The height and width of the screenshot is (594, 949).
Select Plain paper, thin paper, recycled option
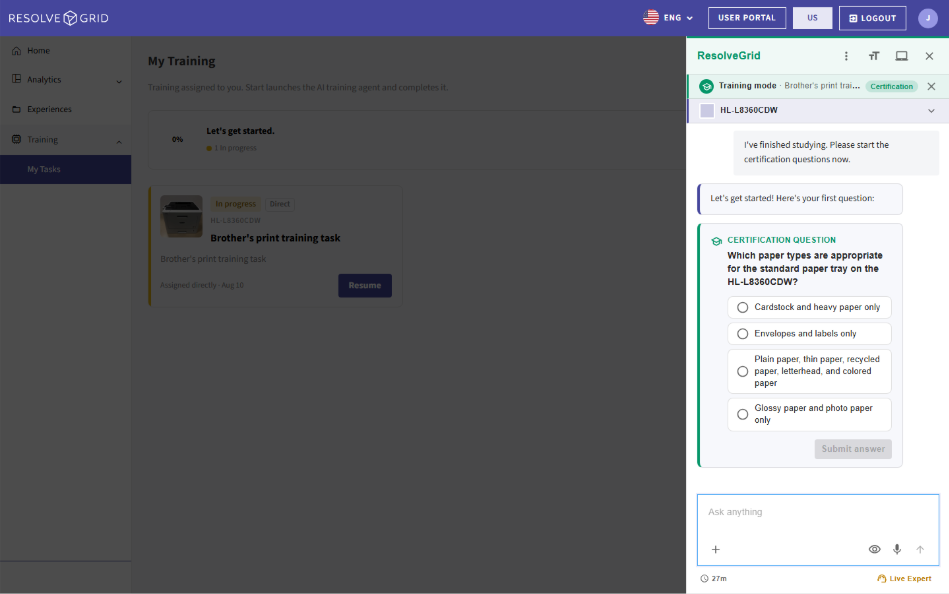coord(809,371)
